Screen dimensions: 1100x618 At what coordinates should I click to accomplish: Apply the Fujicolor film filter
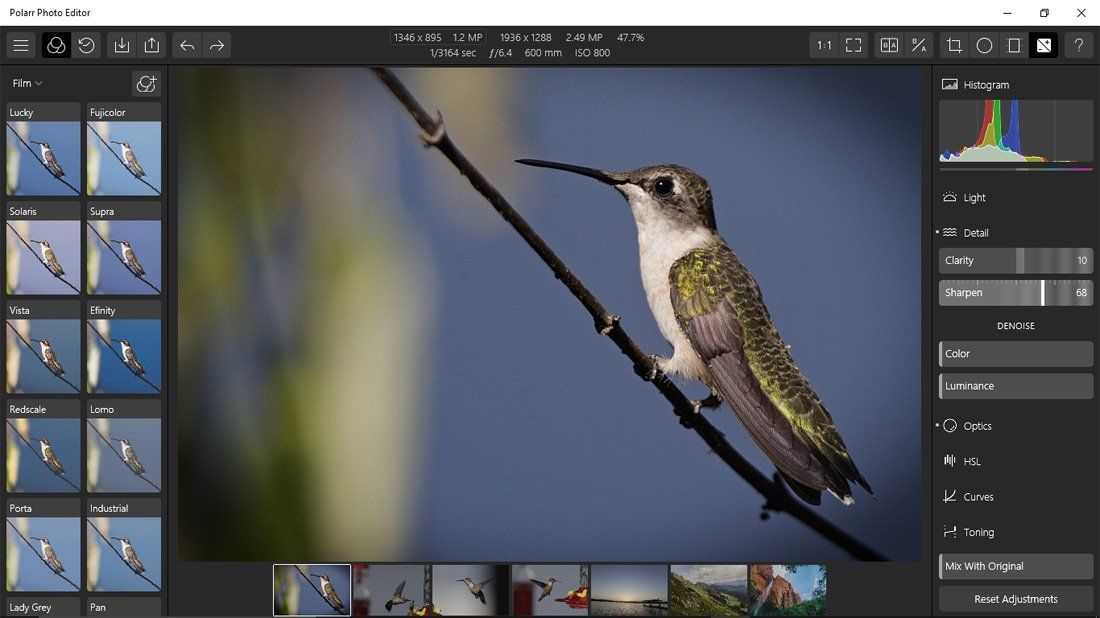point(123,150)
